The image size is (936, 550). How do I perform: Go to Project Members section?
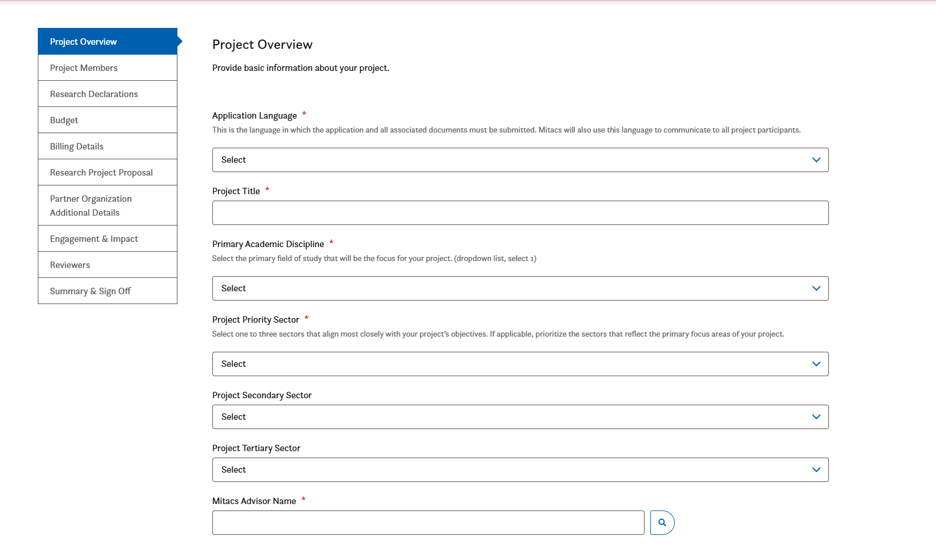click(x=108, y=68)
